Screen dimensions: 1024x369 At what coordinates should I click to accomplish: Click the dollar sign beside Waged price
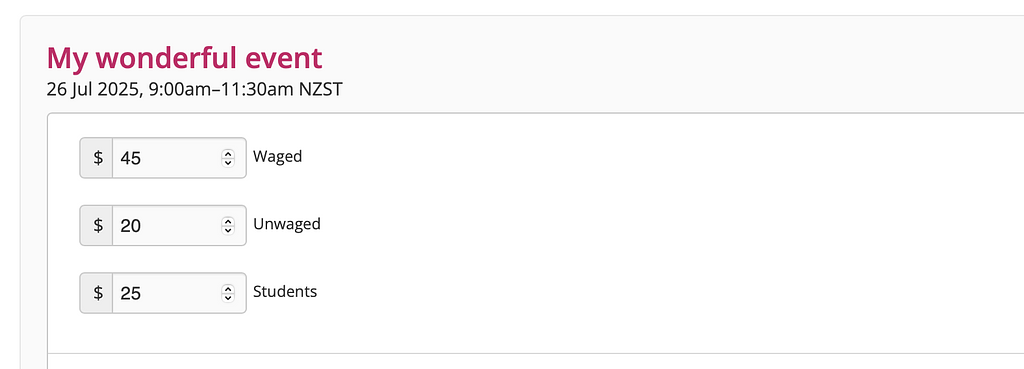[x=97, y=157]
